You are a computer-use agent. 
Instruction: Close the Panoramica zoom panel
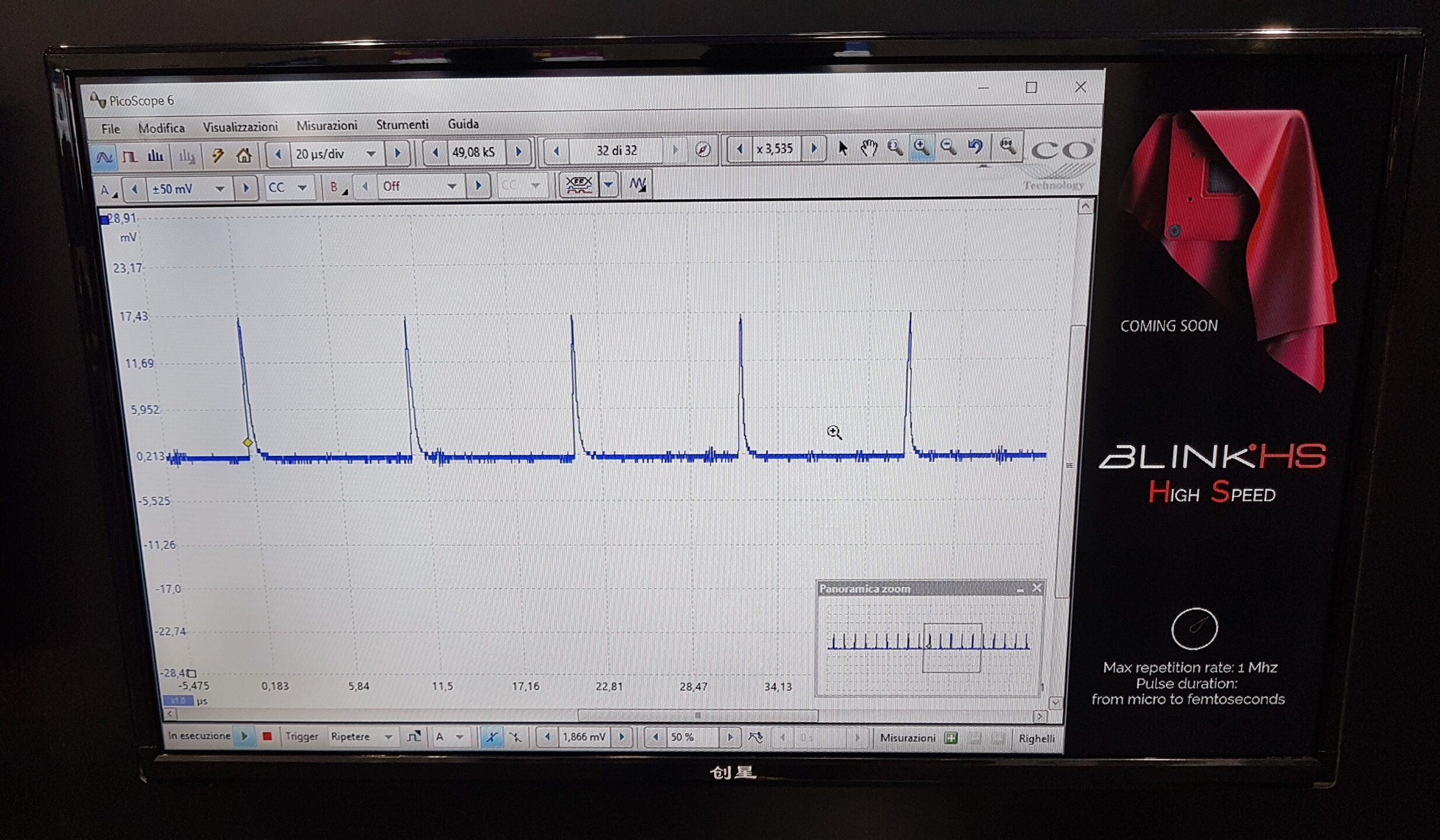[x=1037, y=588]
